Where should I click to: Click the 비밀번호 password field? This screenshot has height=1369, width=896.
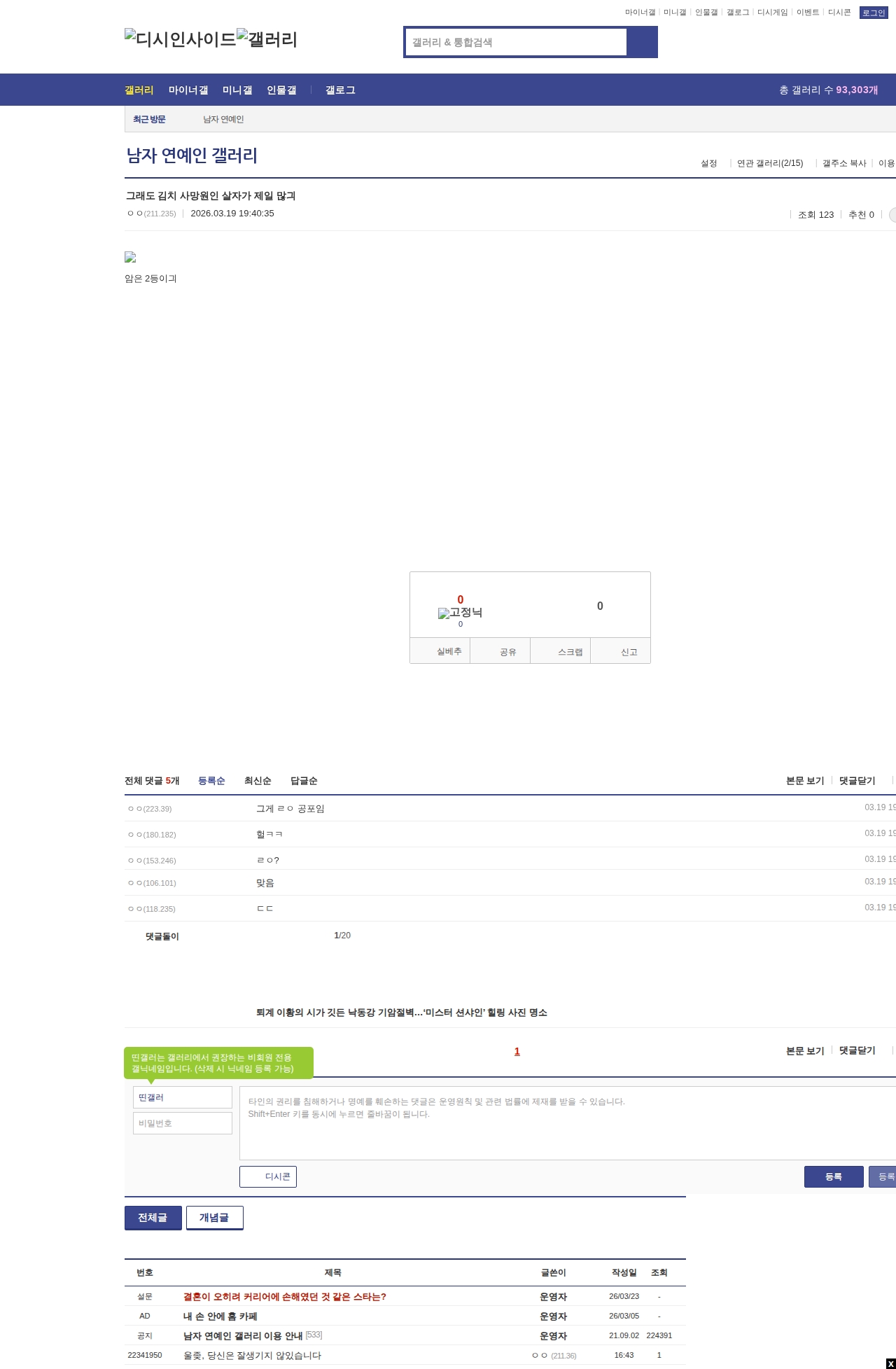tap(183, 1123)
